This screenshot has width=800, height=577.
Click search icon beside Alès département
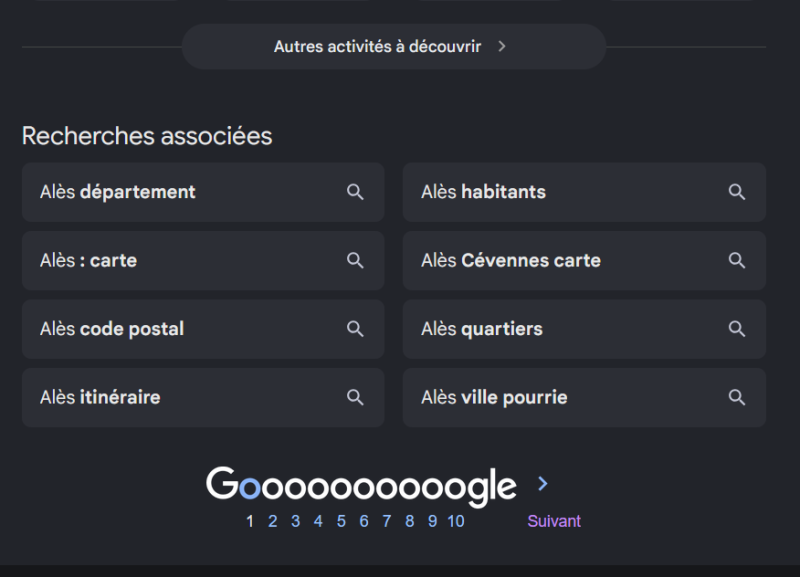pos(355,192)
